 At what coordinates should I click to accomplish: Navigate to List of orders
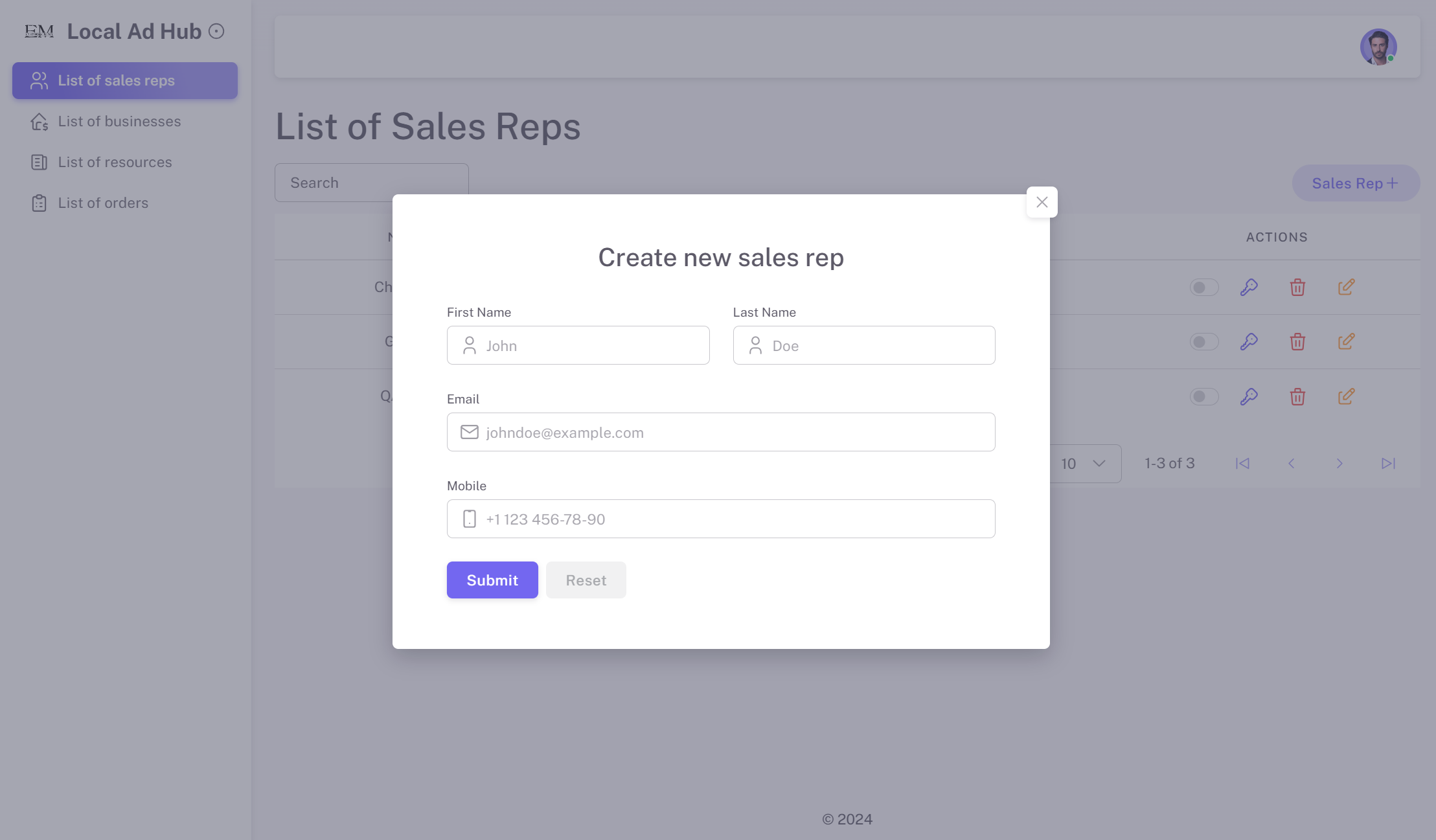pos(125,203)
